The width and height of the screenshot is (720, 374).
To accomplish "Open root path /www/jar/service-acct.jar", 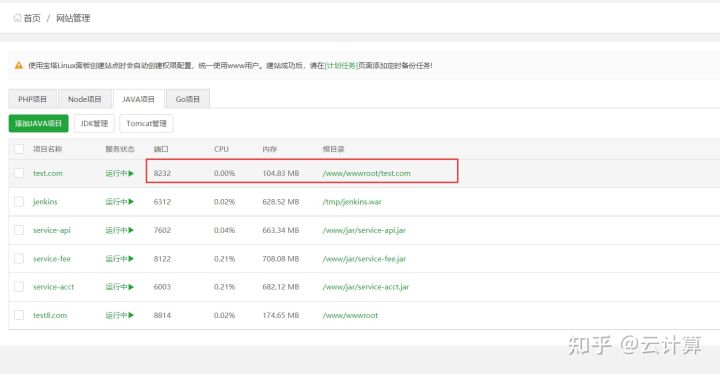I will [x=366, y=287].
